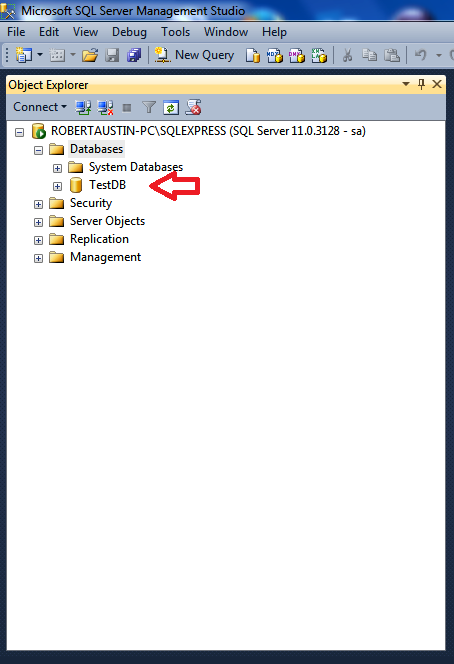
Task: Expand the System Databases node
Action: click(57, 169)
